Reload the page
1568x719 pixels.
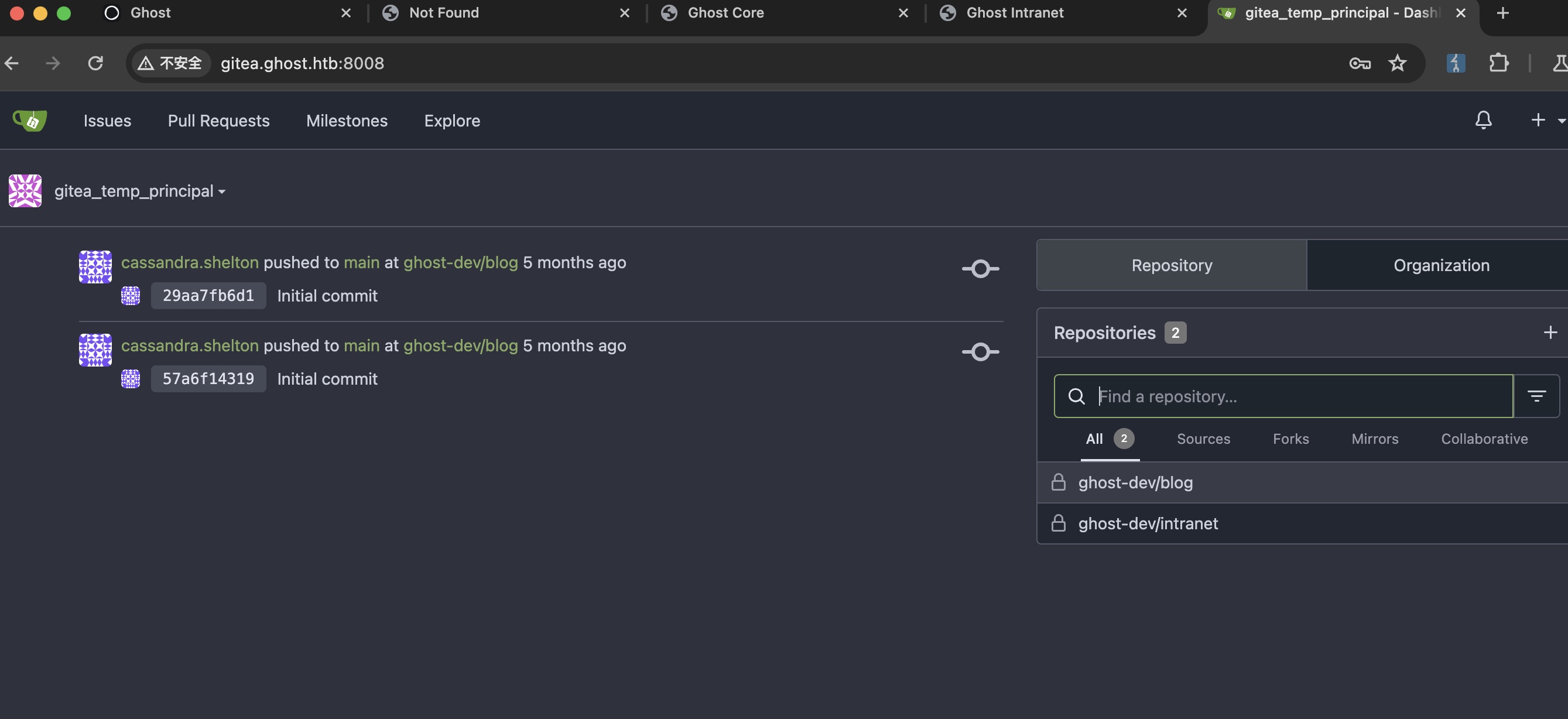pos(95,63)
